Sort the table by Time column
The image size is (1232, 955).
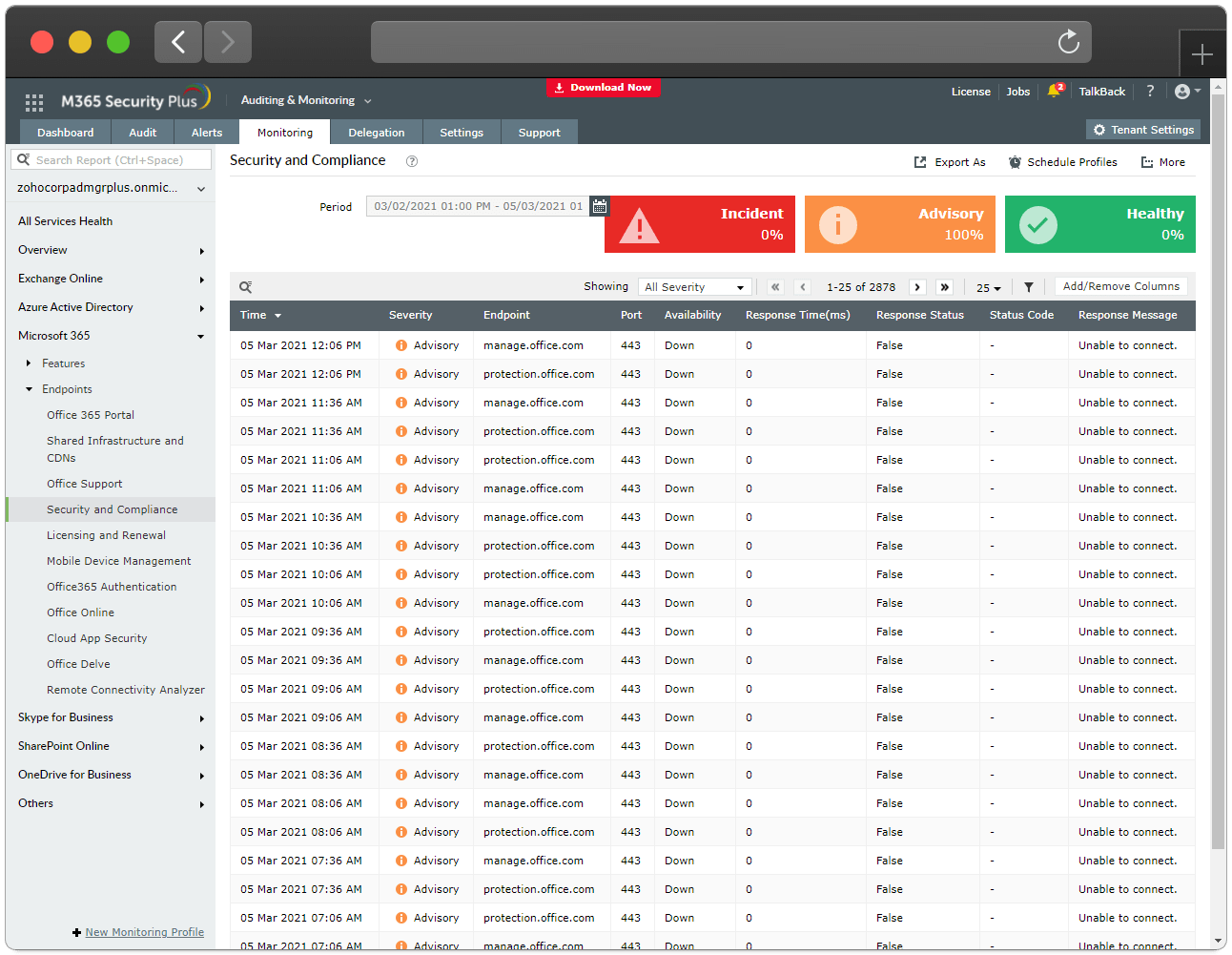coord(260,315)
